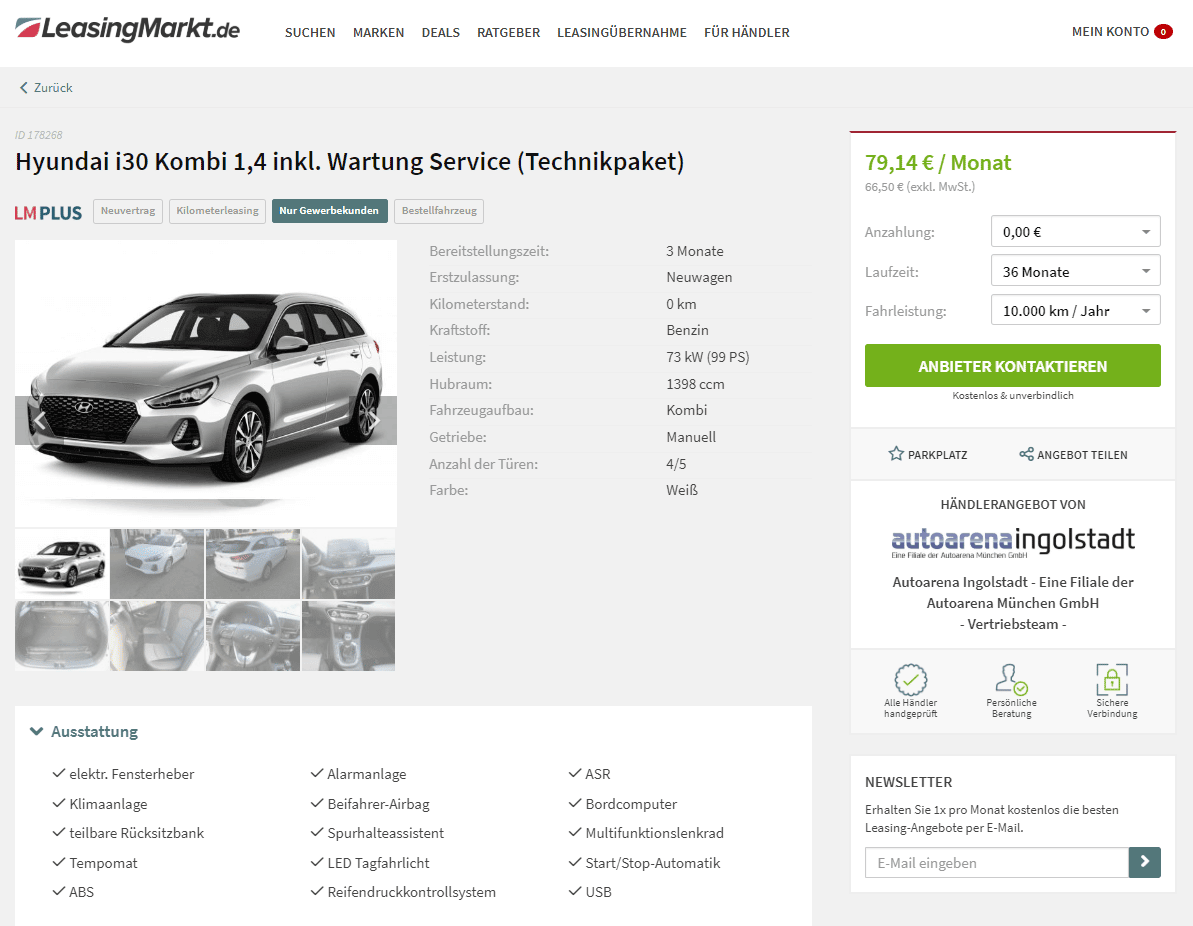Select the open trunk thumbnail
This screenshot has width=1193, height=926.
tap(62, 635)
